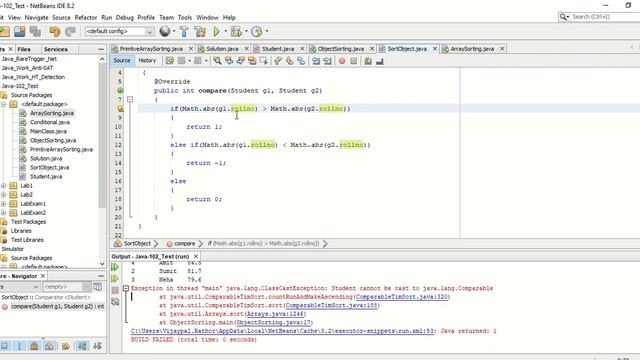The width and height of the screenshot is (640, 360).
Task: Click the Show Fields filter icon in Navigator
Action: pos(4,346)
